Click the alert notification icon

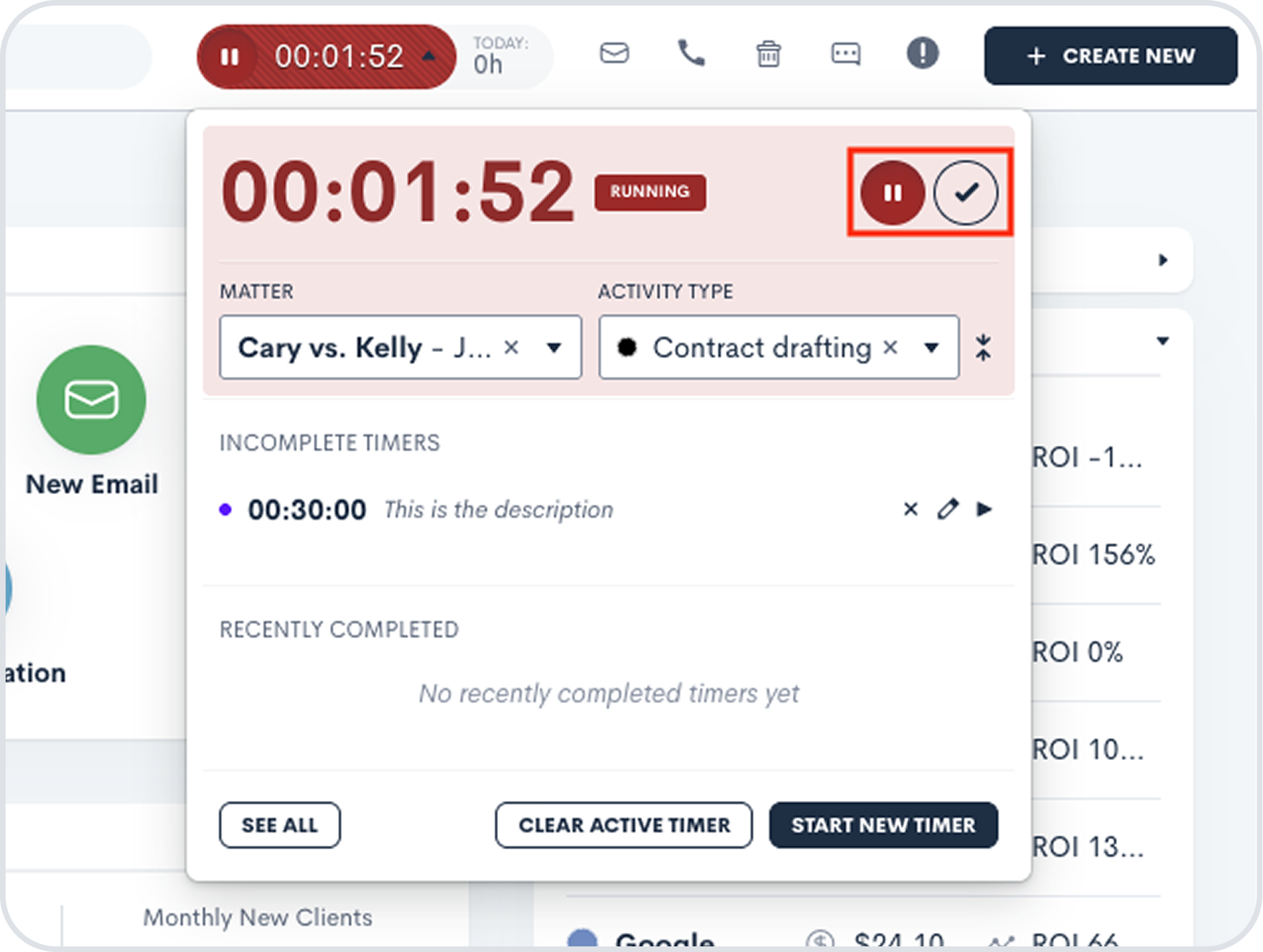click(x=921, y=54)
